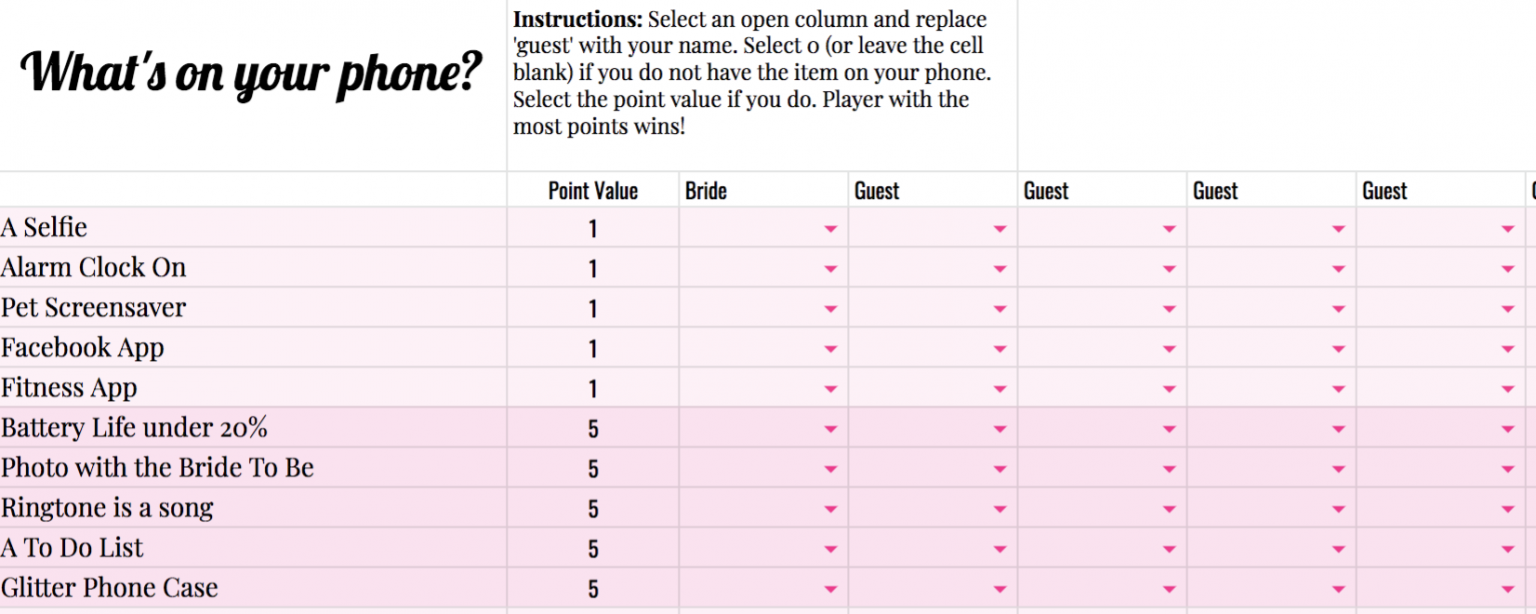Click the Point Value column header
The width and height of the screenshot is (1536, 614).
tap(593, 190)
